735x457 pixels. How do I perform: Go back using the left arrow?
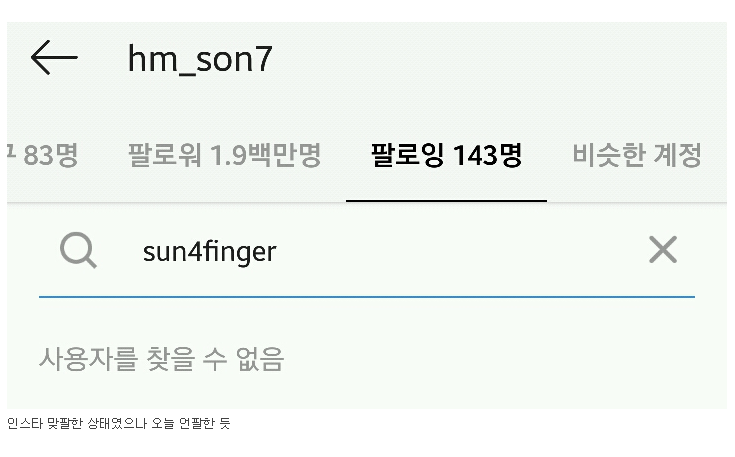tap(54, 58)
